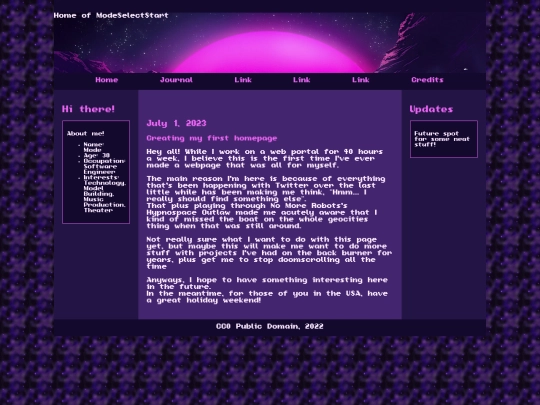Viewport: 540px width, 405px height.
Task: Open the Credits navigation link
Action: click(427, 80)
